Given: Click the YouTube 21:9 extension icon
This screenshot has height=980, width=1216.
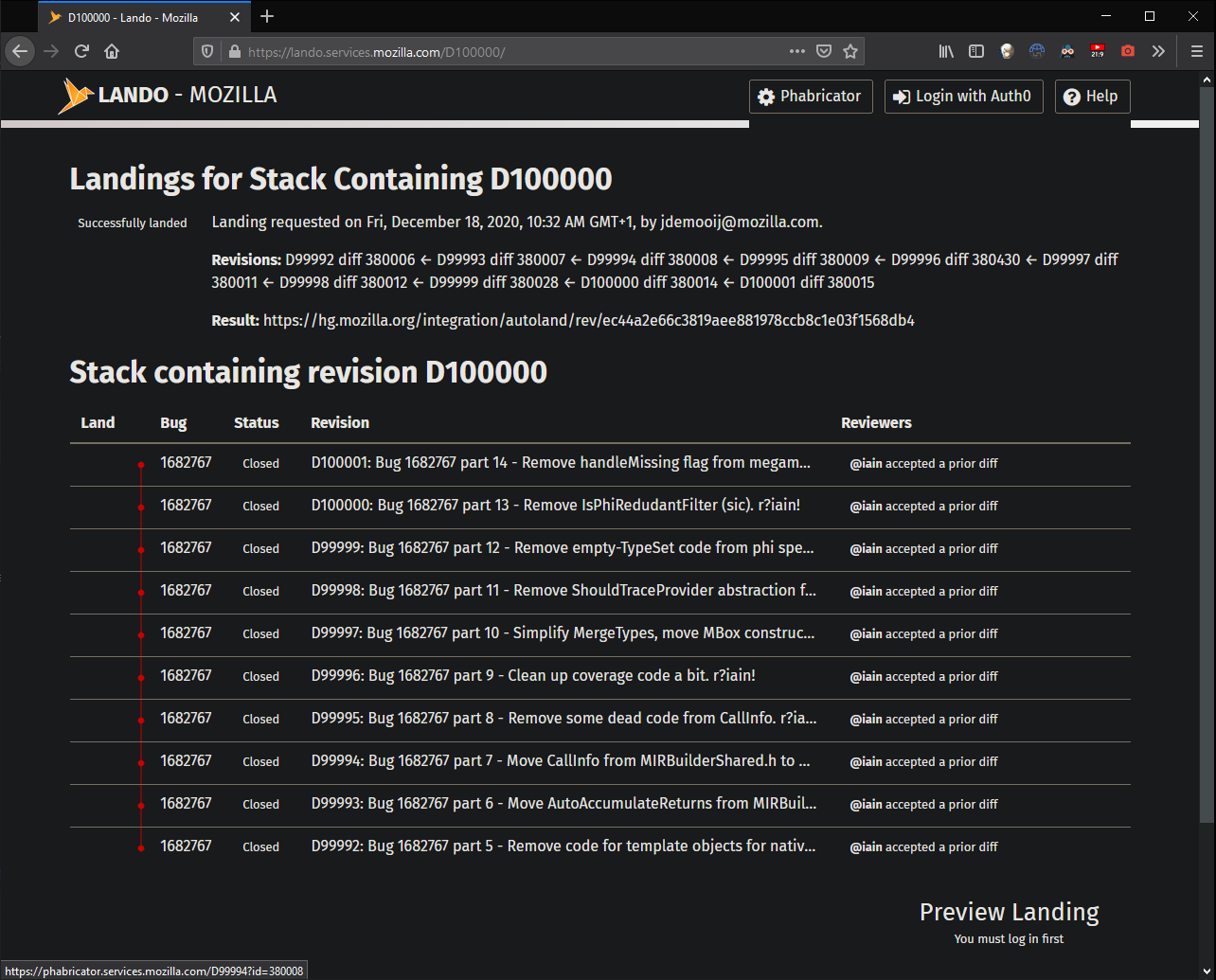Looking at the screenshot, I should (1098, 51).
